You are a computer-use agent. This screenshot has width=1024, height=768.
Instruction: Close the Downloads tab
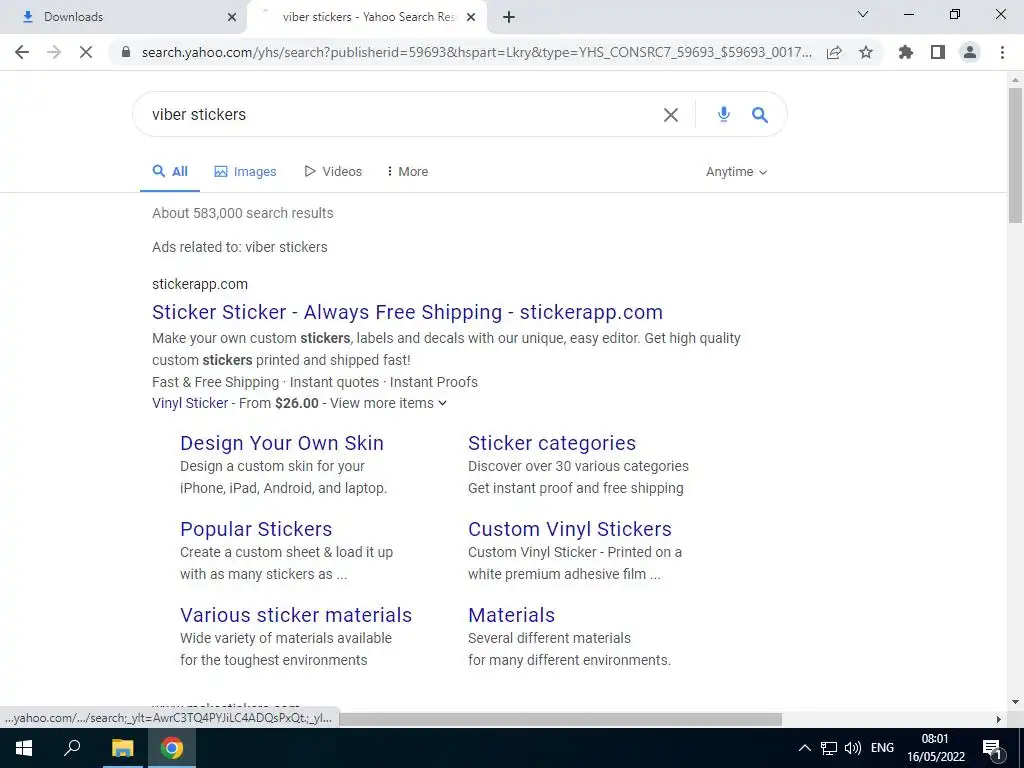tap(232, 17)
